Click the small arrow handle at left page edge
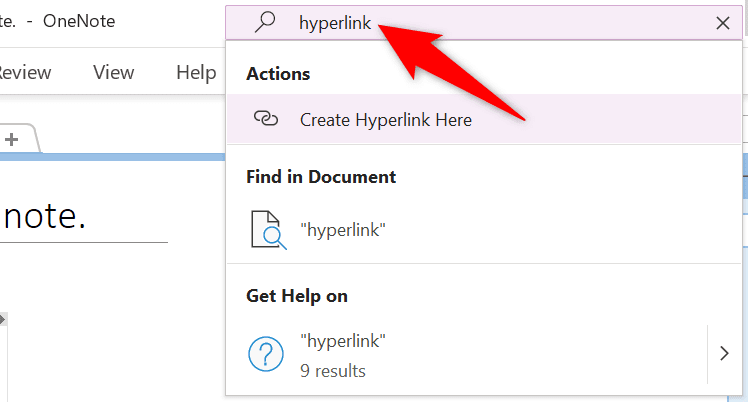This screenshot has width=748, height=402. (x=3, y=319)
